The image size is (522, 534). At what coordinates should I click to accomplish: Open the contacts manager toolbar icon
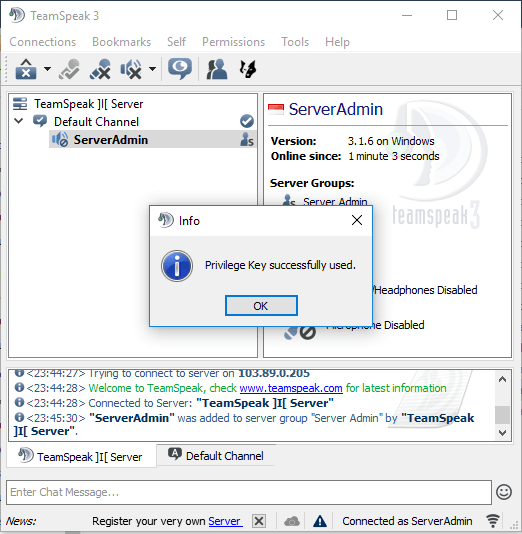coord(217,69)
